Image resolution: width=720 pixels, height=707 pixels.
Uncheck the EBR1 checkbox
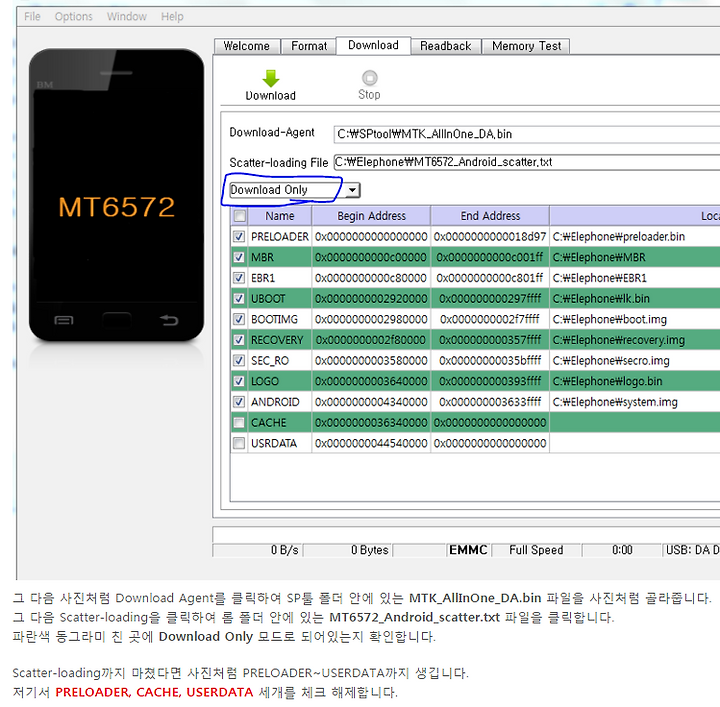click(x=239, y=278)
